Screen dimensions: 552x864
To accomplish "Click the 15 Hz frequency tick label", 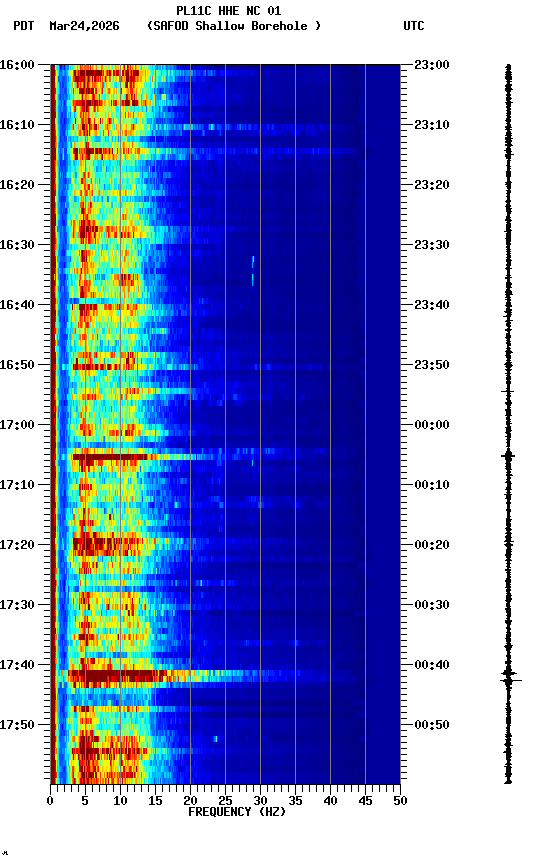I will pyautogui.click(x=155, y=801).
